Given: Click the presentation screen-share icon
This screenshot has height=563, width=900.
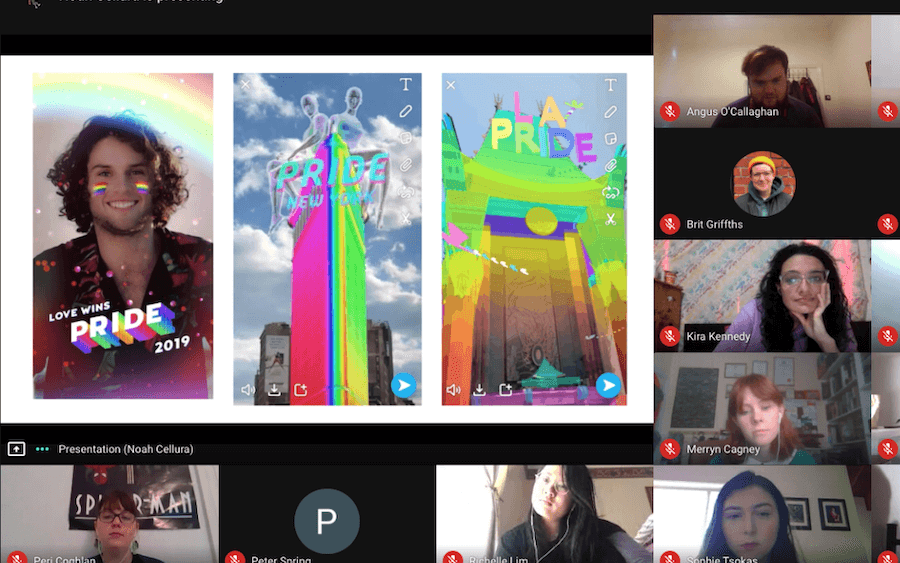Looking at the screenshot, I should point(16,449).
